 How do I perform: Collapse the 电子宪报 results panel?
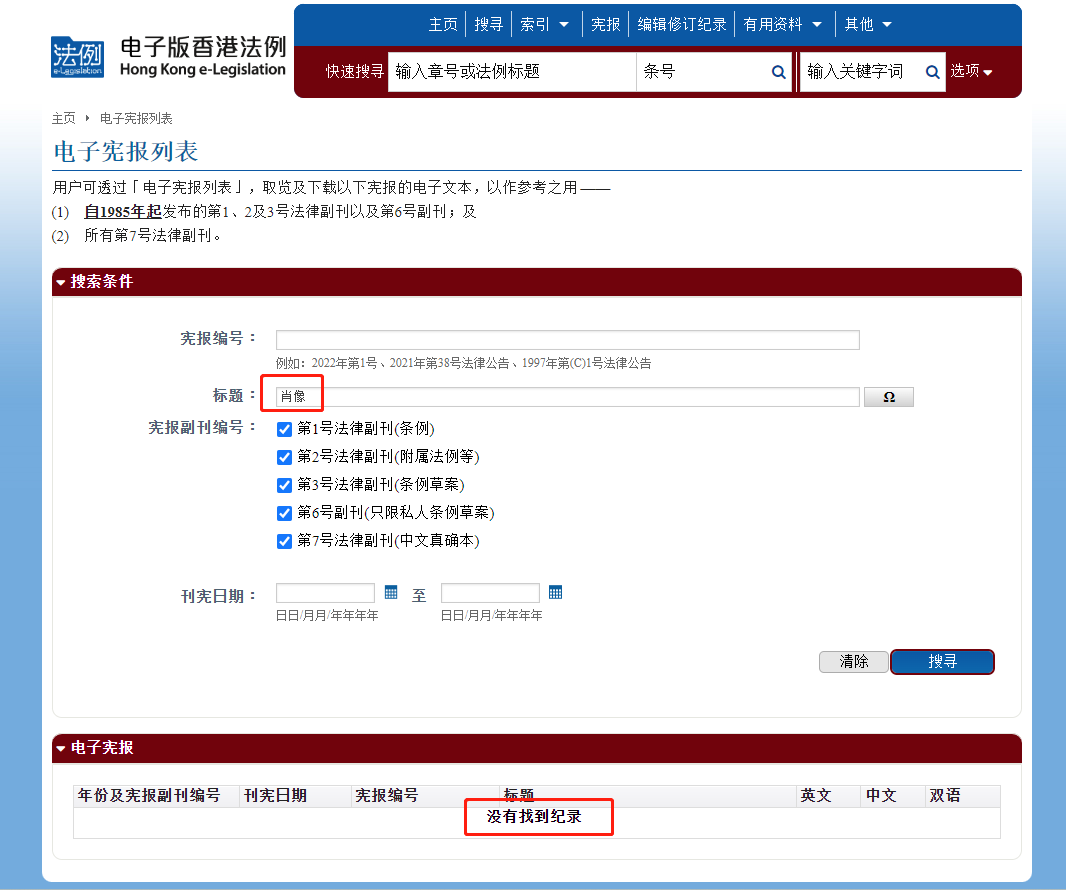click(x=61, y=748)
